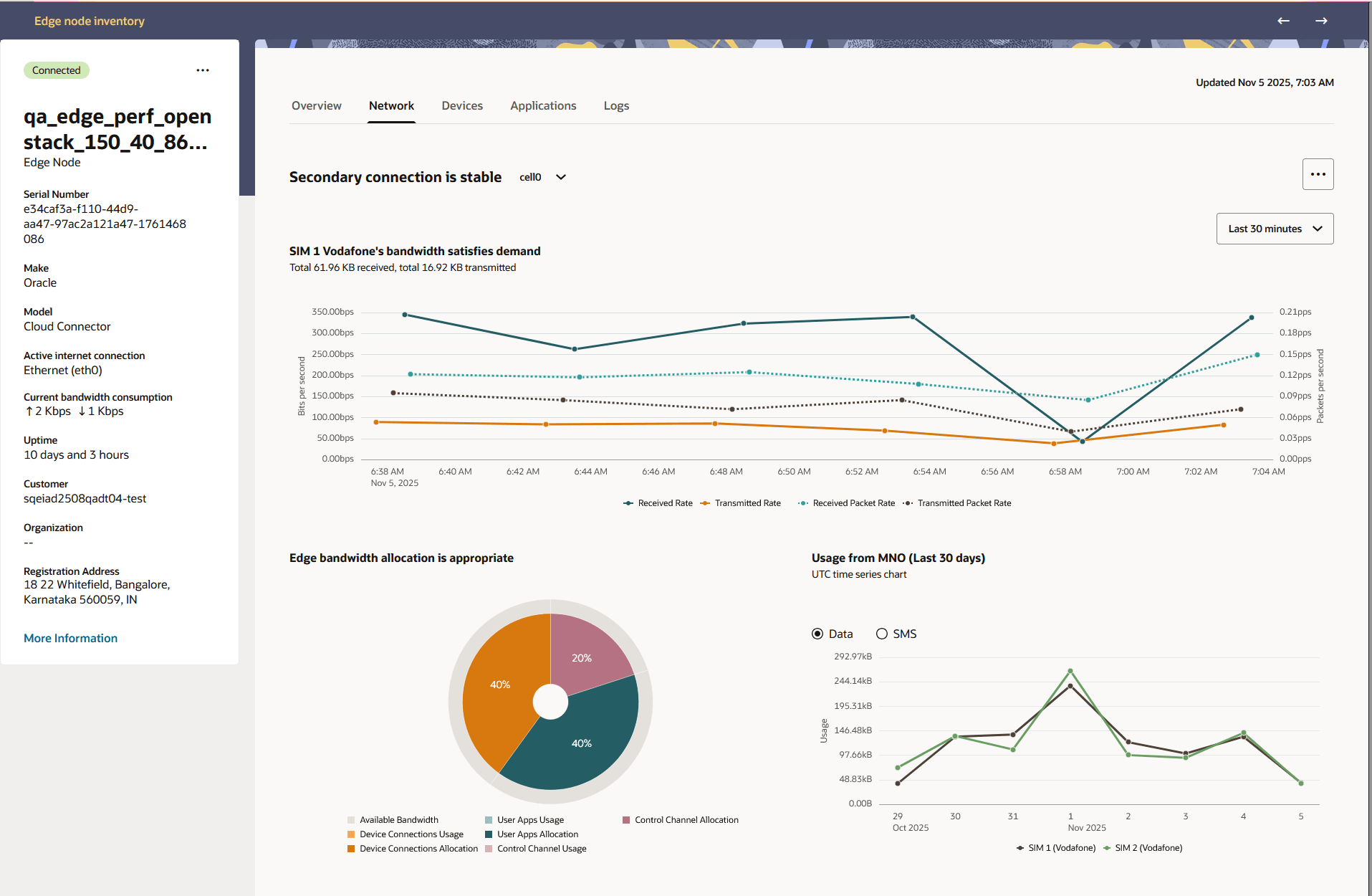The image size is (1372, 896).
Task: Open the Last 30 minutes time range dropdown
Action: pyautogui.click(x=1275, y=228)
